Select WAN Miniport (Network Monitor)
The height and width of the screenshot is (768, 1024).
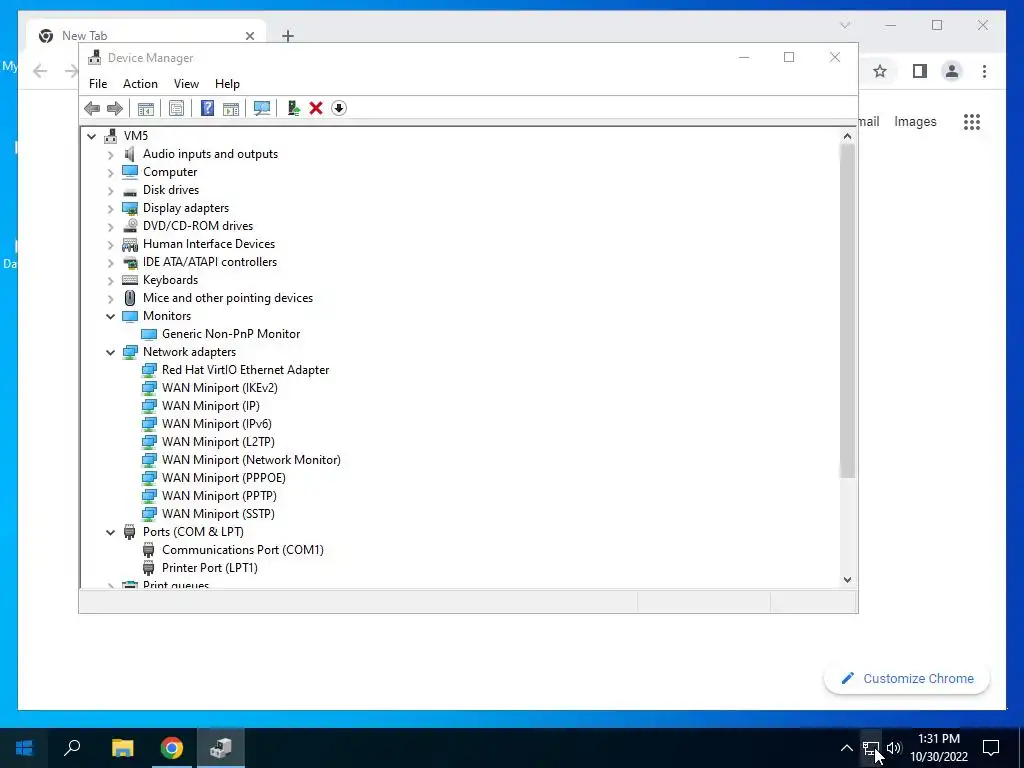(251, 460)
